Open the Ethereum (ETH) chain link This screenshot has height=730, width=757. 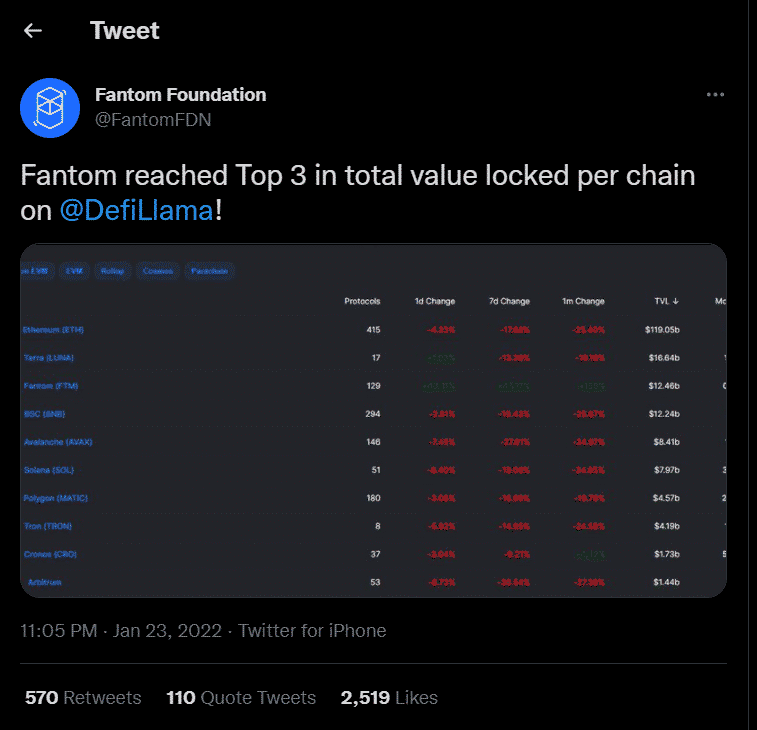pos(55,329)
